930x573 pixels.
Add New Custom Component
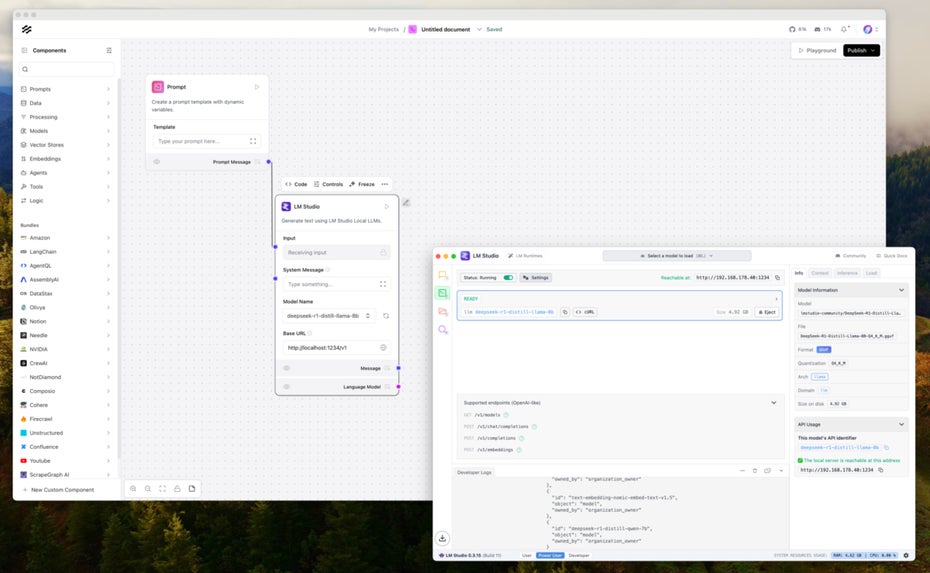58,490
